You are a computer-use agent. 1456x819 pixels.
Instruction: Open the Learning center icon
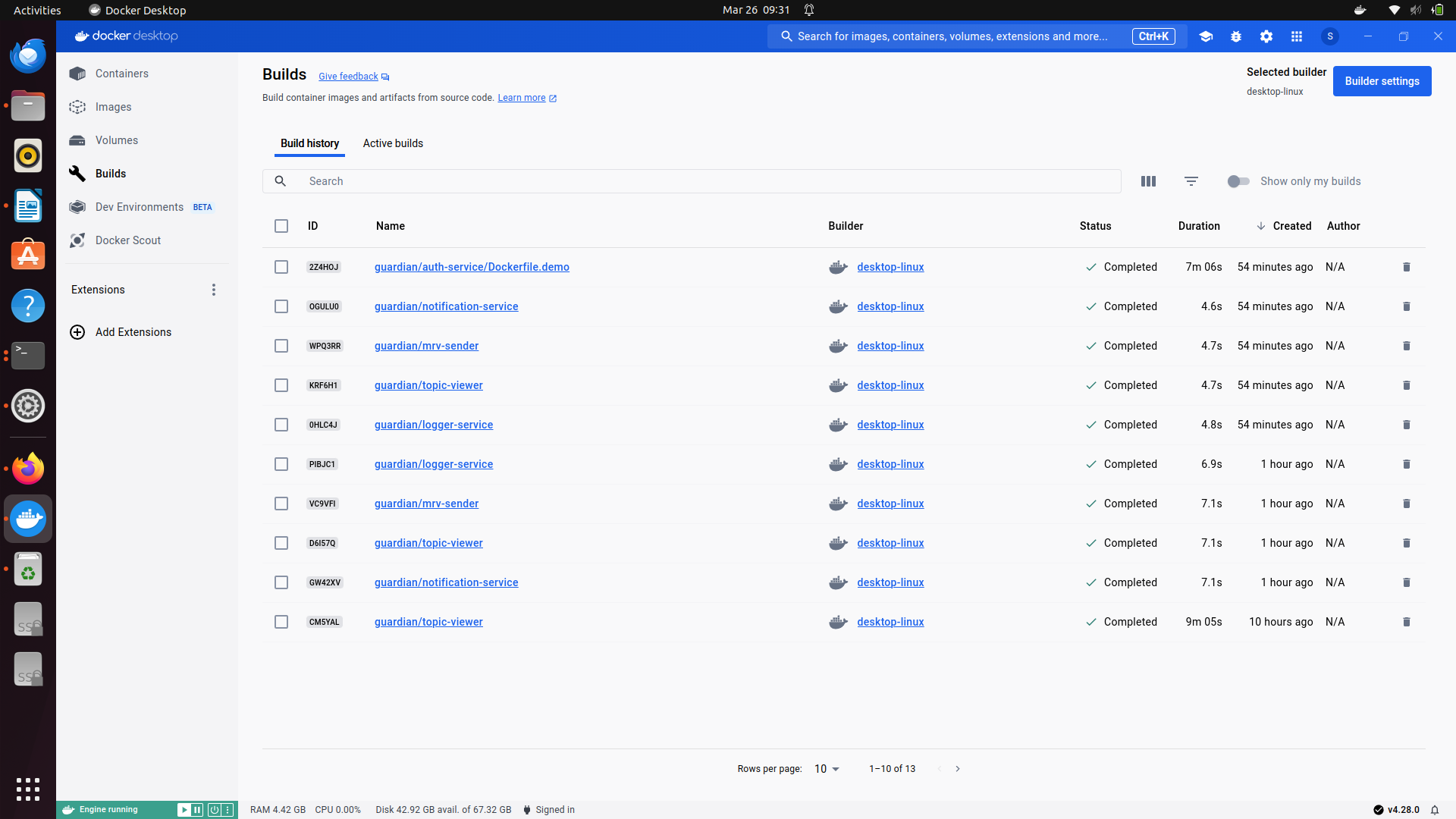tap(1206, 36)
